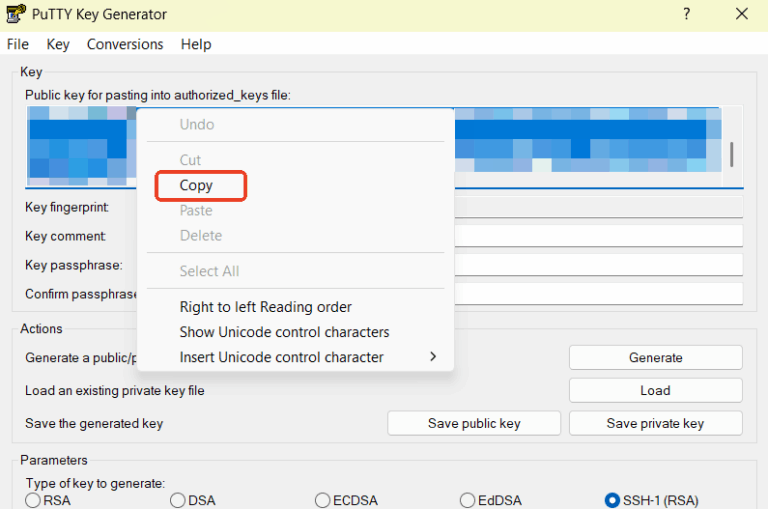Click in the Confirm passphrase field
The image size is (768, 509).
(599, 293)
